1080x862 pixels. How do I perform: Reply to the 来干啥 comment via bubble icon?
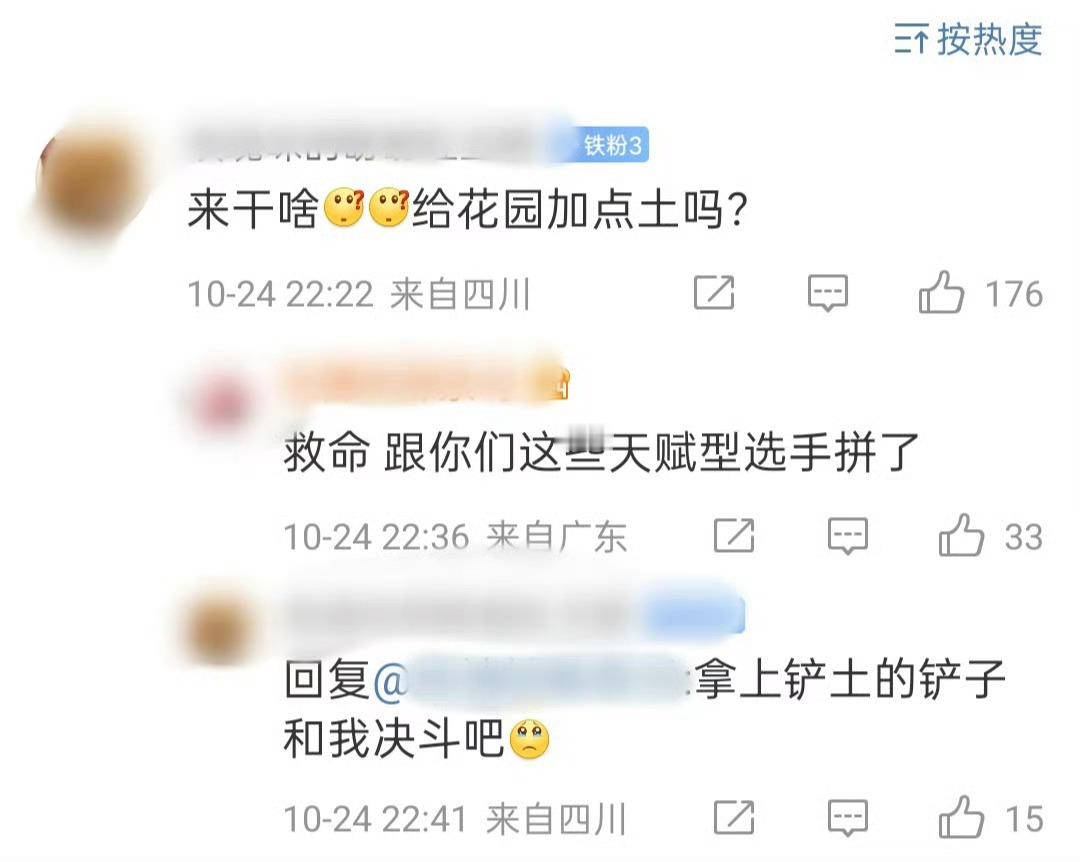click(x=827, y=294)
